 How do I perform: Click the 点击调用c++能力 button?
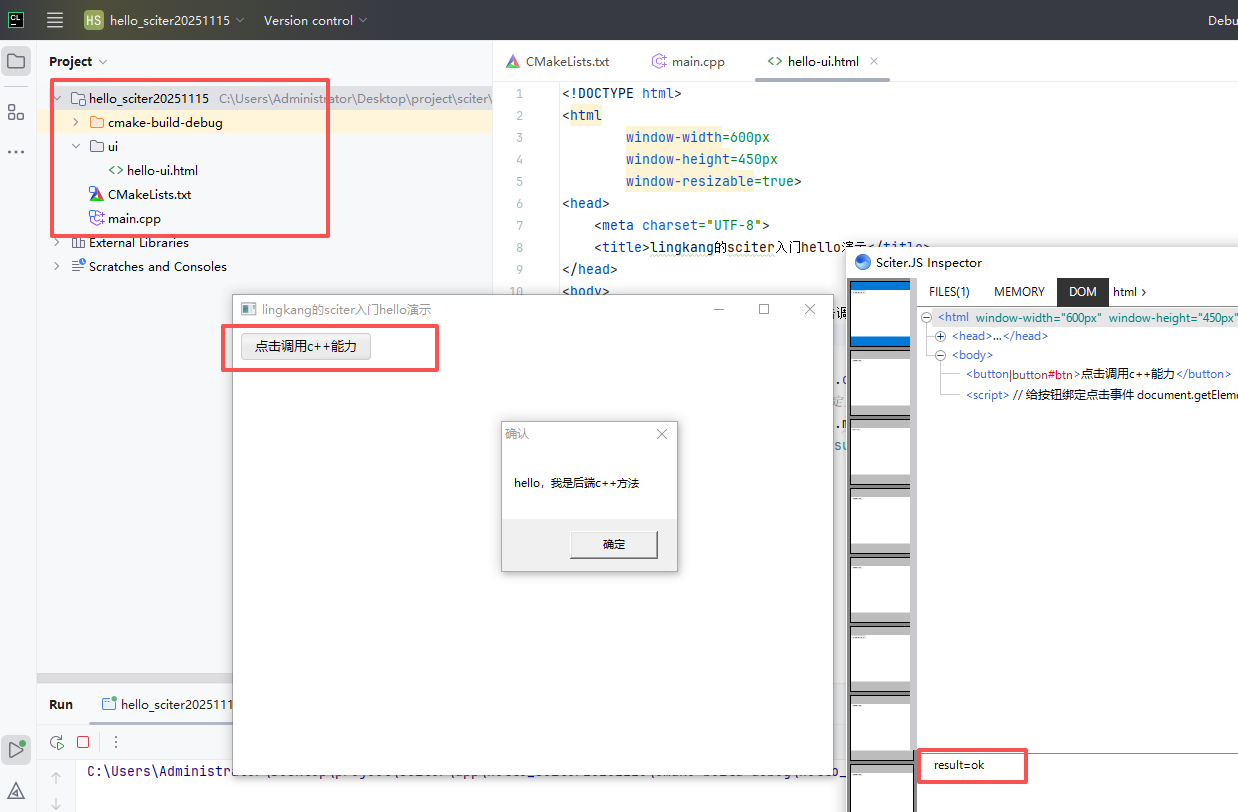306,347
